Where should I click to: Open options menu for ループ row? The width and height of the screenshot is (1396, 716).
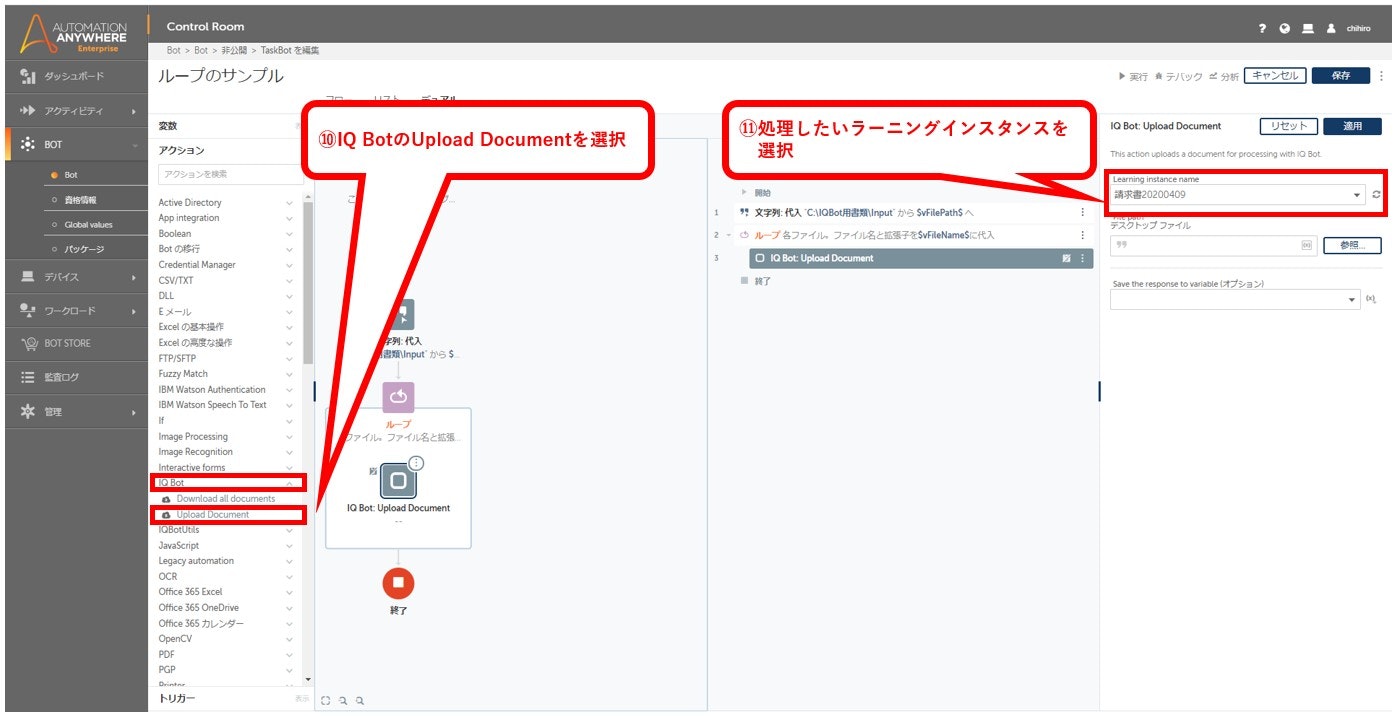coord(1082,235)
